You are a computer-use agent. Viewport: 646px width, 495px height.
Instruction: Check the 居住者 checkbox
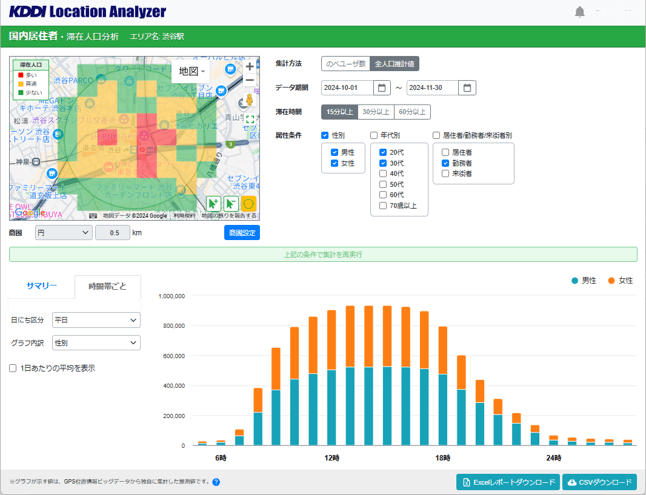point(445,152)
